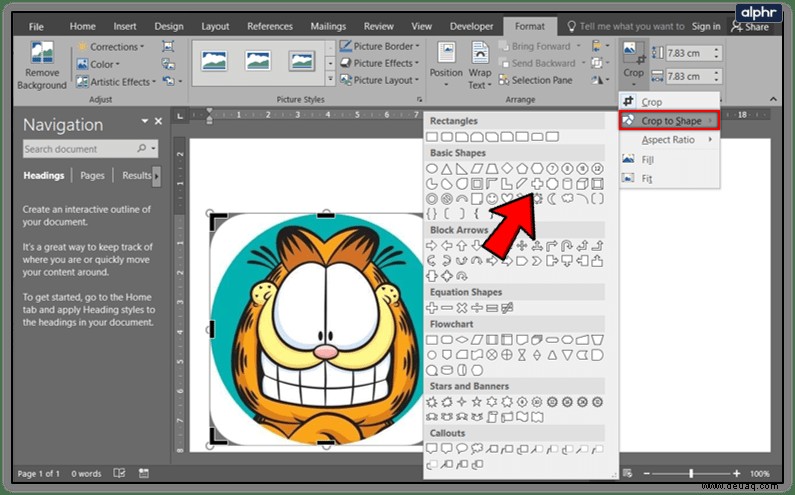This screenshot has height=495, width=795.
Task: Click the Change Picture icon
Action: pyautogui.click(x=168, y=63)
